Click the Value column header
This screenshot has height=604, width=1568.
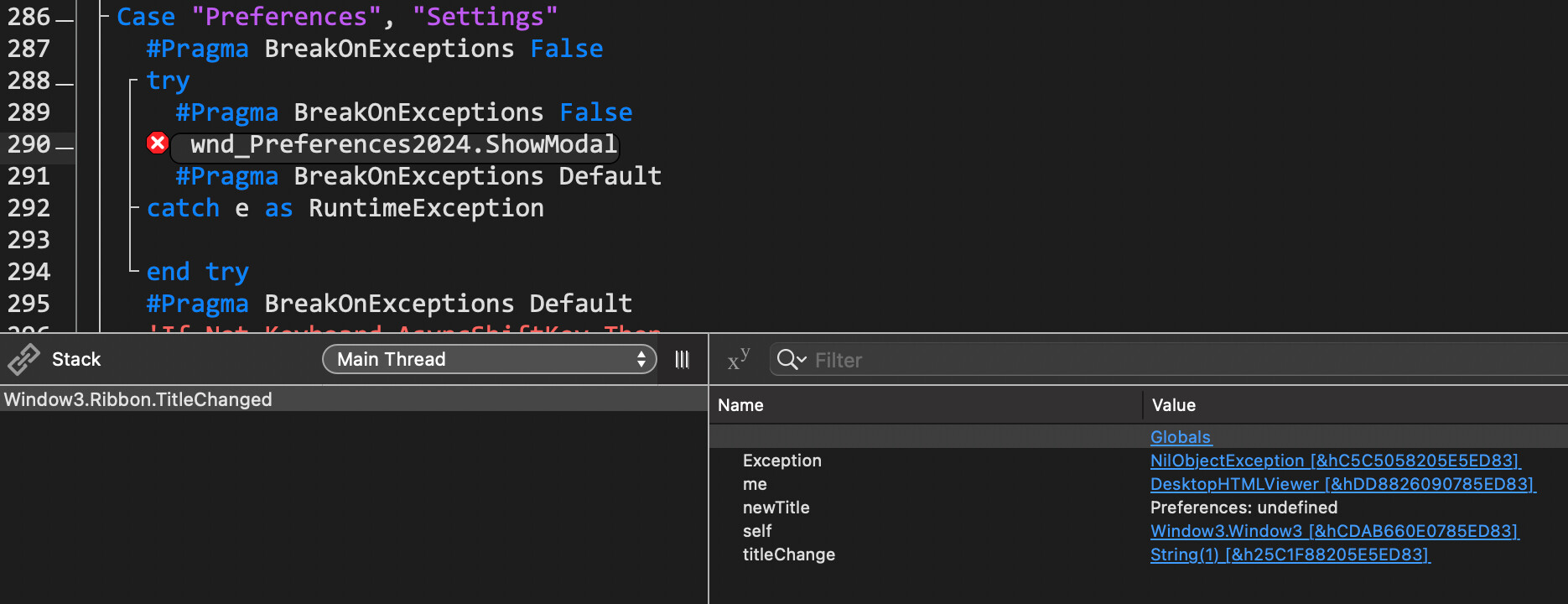click(1173, 405)
